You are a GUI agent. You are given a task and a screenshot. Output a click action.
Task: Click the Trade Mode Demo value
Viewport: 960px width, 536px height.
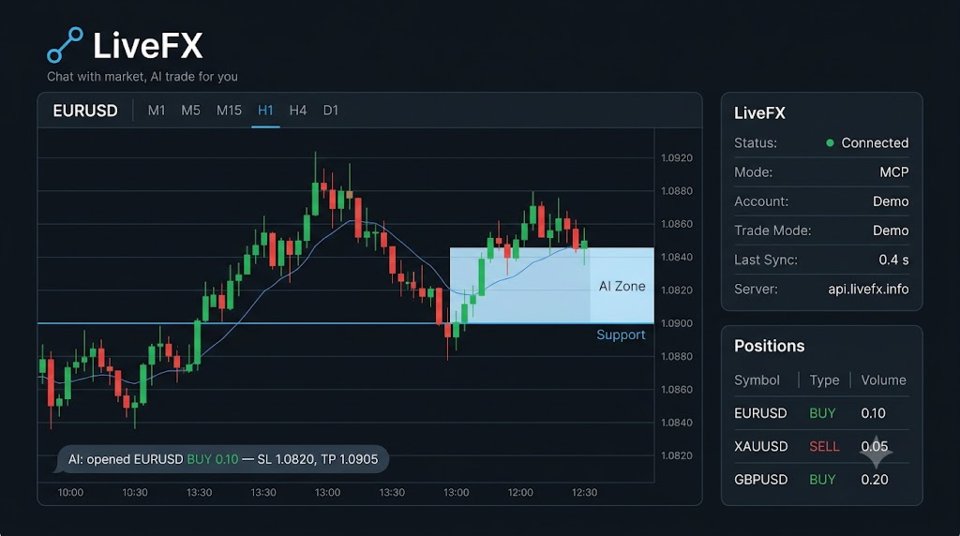[891, 230]
